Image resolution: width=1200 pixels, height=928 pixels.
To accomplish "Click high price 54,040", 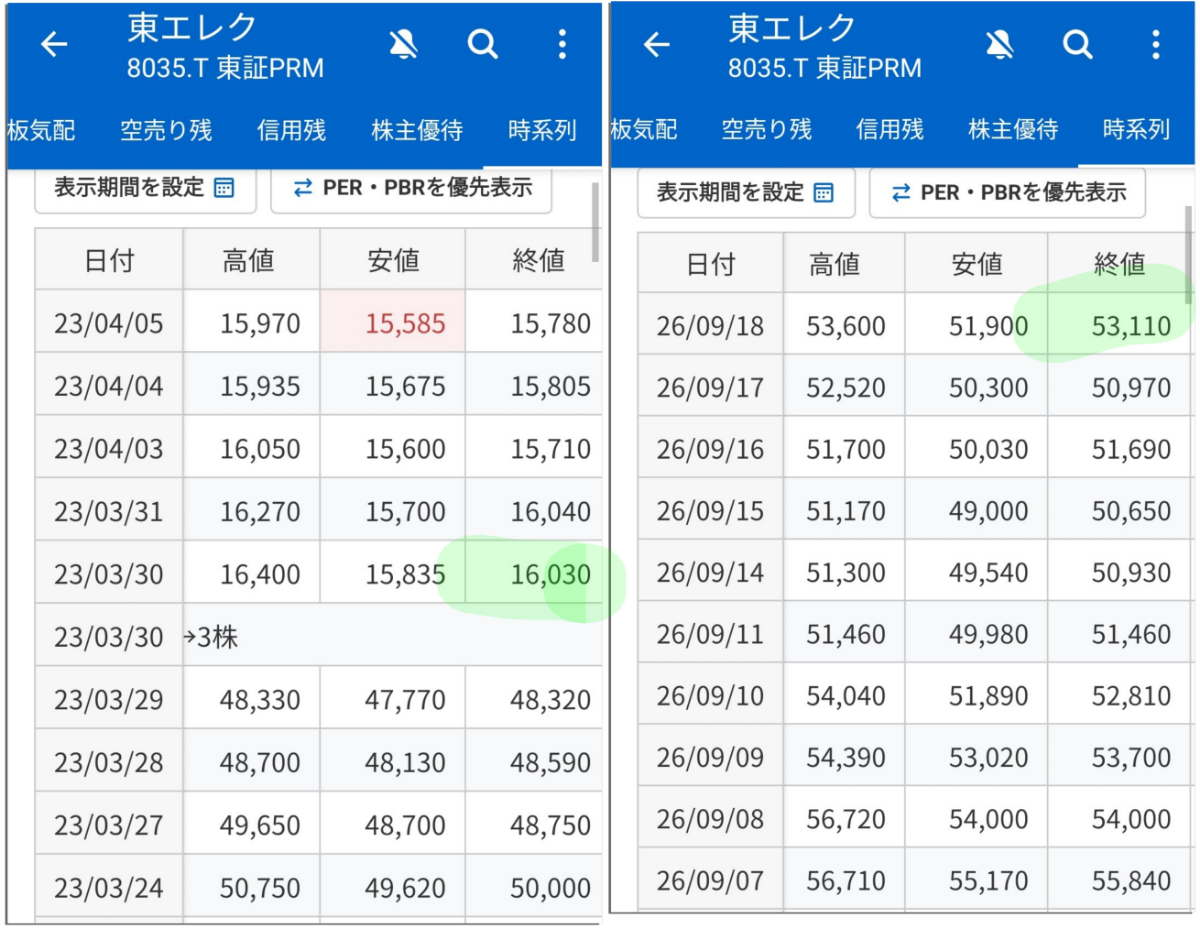I will [x=846, y=696].
